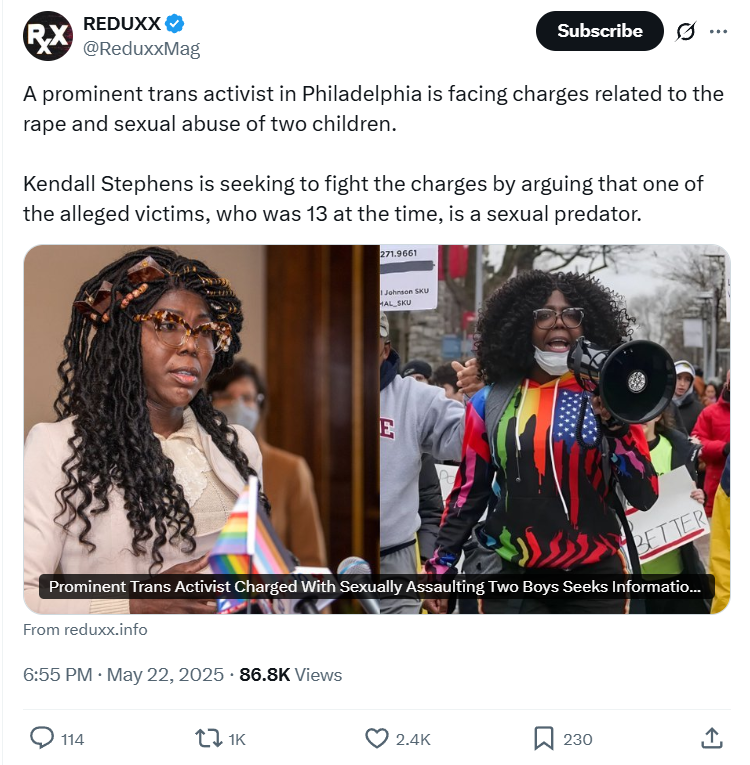Click the article headline caption overlay
This screenshot has width=750, height=765.
coord(376,586)
